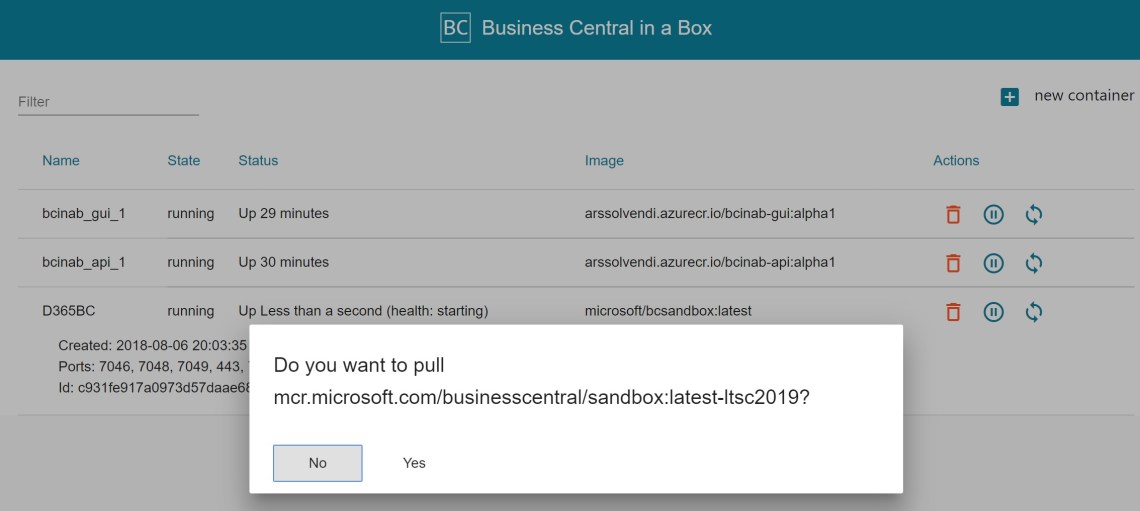Focus the Filter input field
Image resolution: width=1140 pixels, height=511 pixels.
point(108,102)
